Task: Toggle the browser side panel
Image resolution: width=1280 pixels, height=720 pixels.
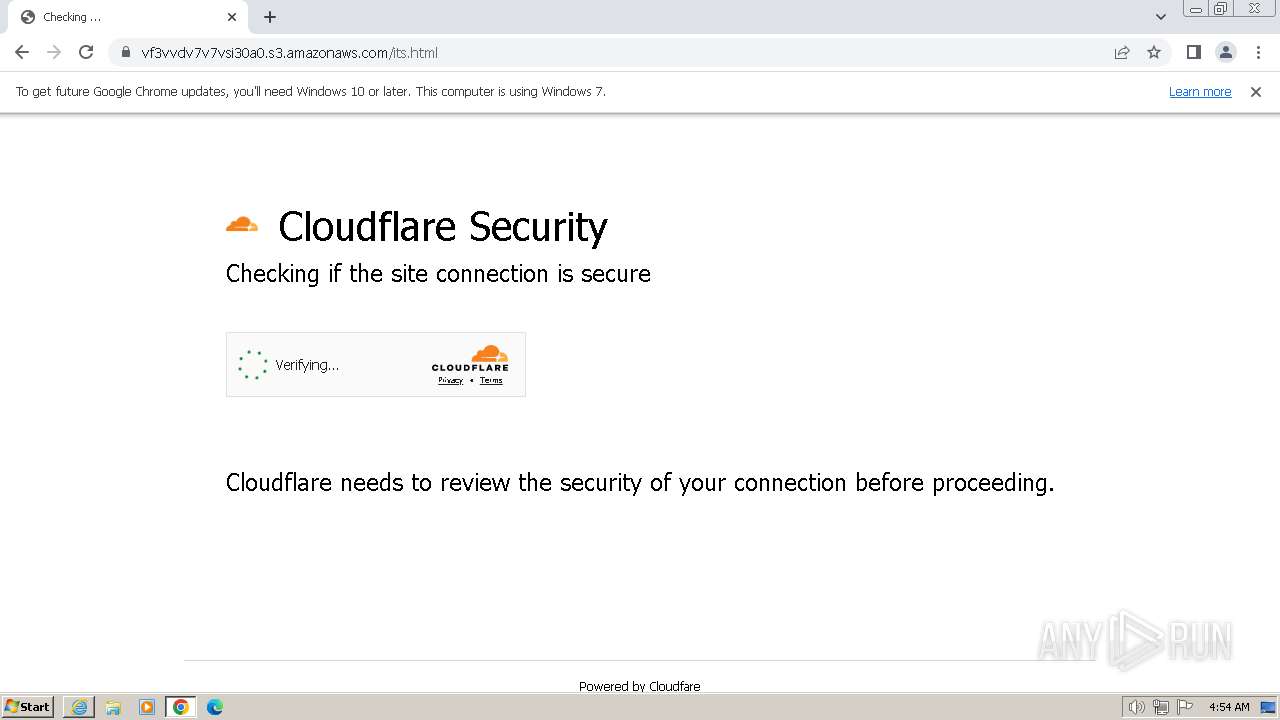Action: click(1193, 52)
